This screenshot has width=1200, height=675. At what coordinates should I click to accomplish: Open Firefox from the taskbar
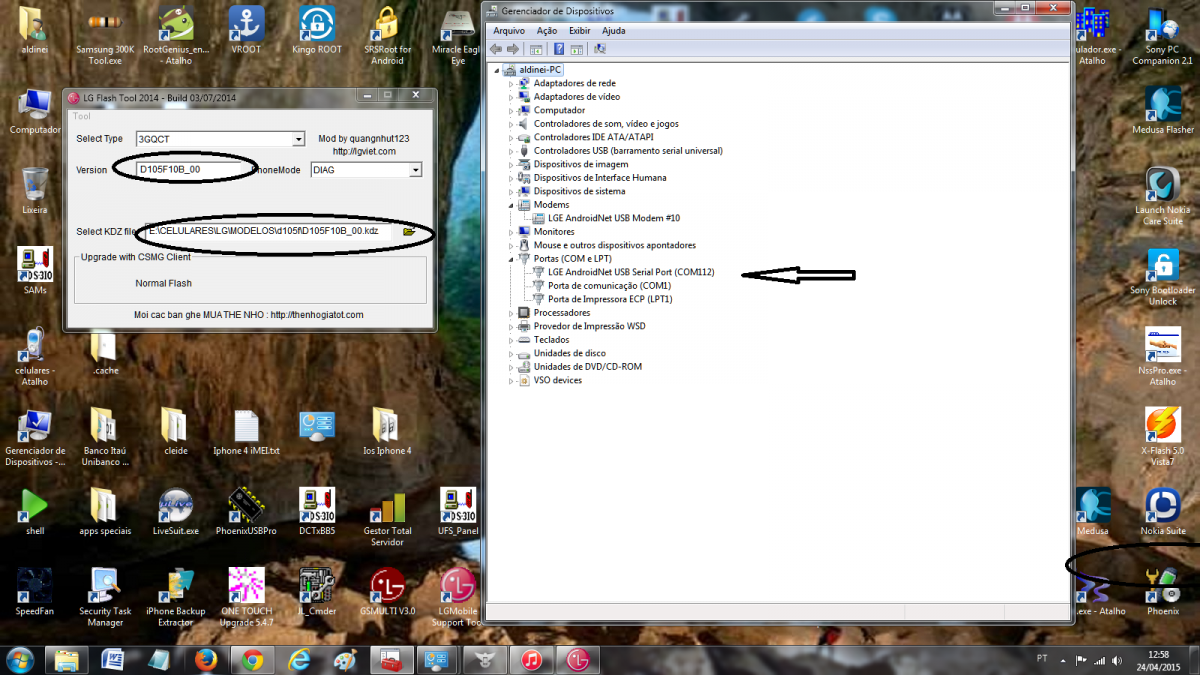206,660
